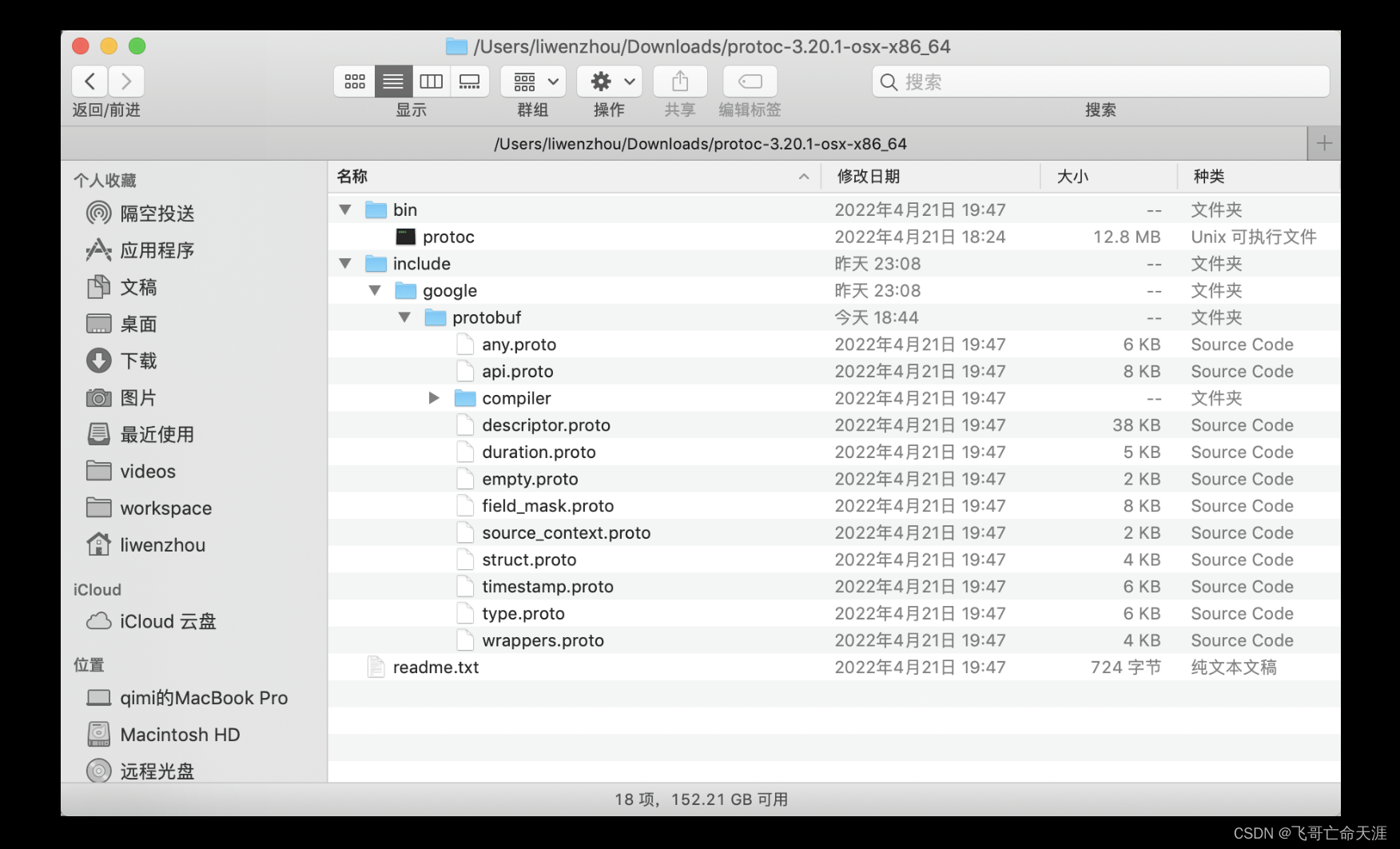Expand the compiler folder triangle
Image resolution: width=1400 pixels, height=849 pixels.
434,397
